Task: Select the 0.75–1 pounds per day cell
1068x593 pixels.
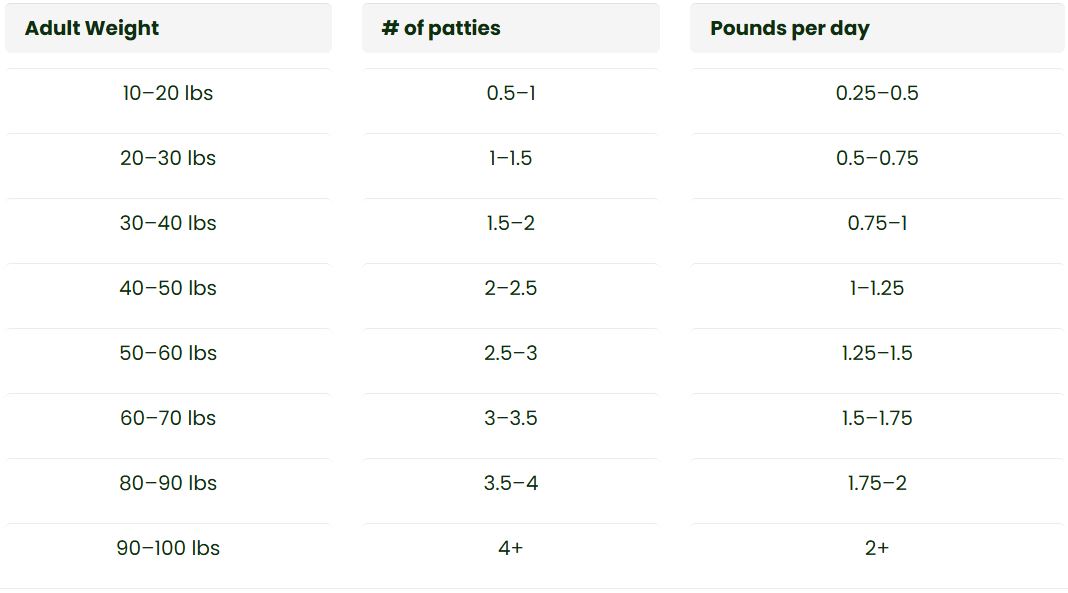Action: [x=877, y=223]
